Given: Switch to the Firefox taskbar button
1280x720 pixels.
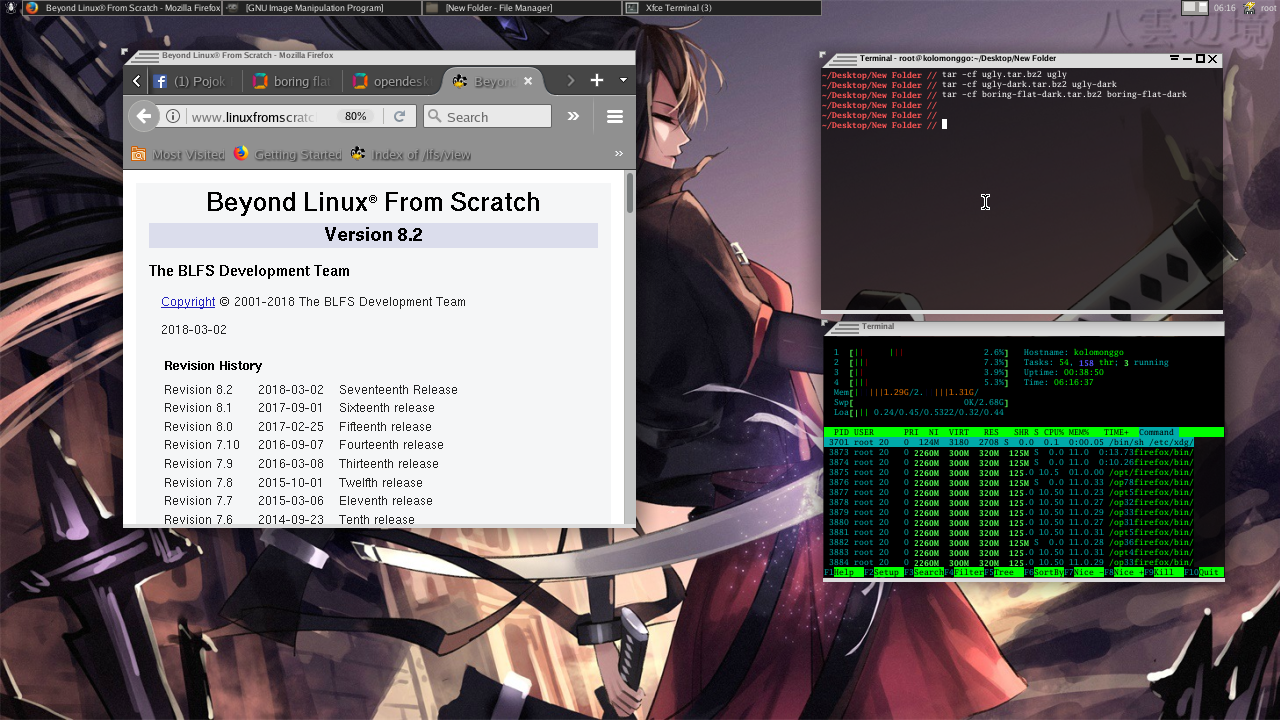Looking at the screenshot, I should (122, 7).
